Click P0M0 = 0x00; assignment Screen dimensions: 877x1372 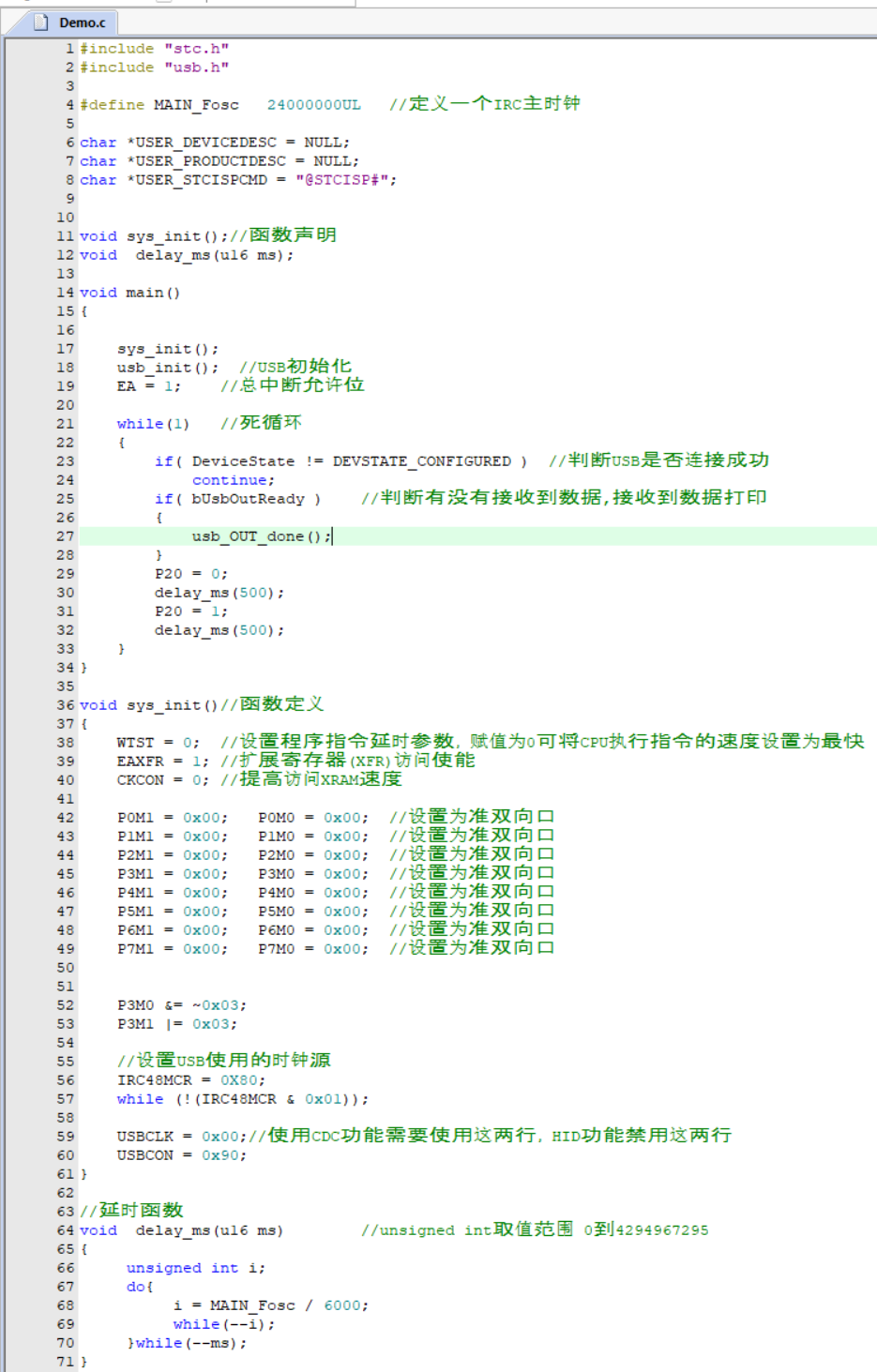pos(314,818)
